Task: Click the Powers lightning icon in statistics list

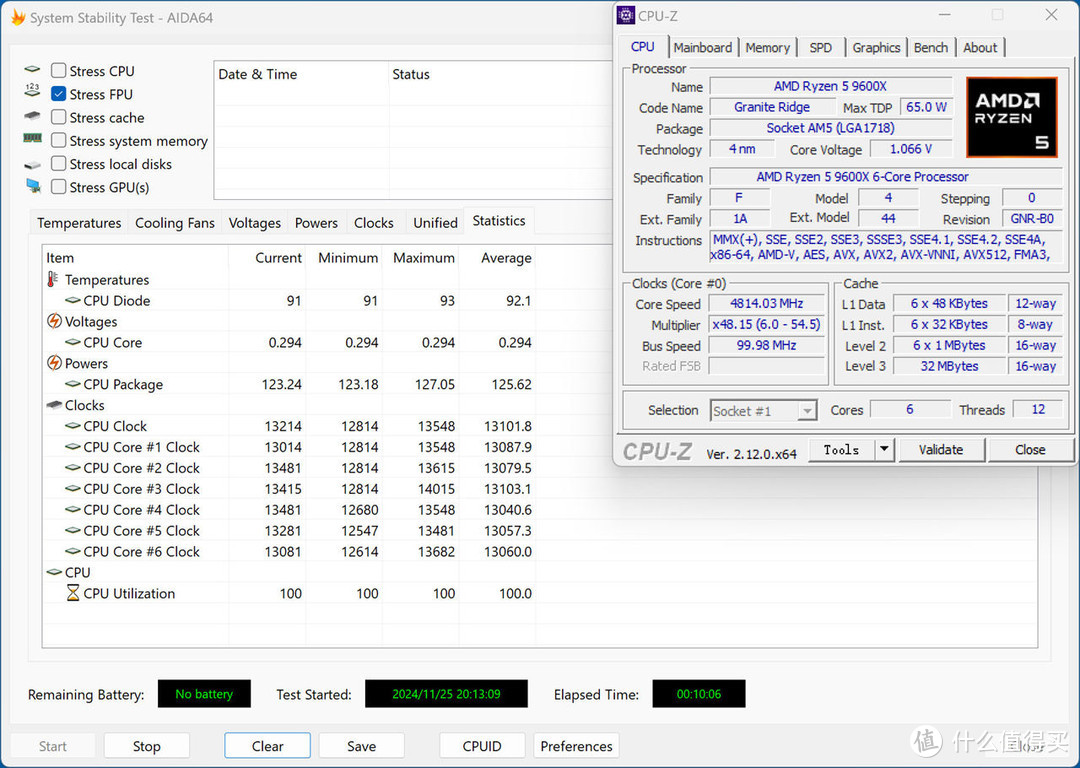Action: point(54,363)
